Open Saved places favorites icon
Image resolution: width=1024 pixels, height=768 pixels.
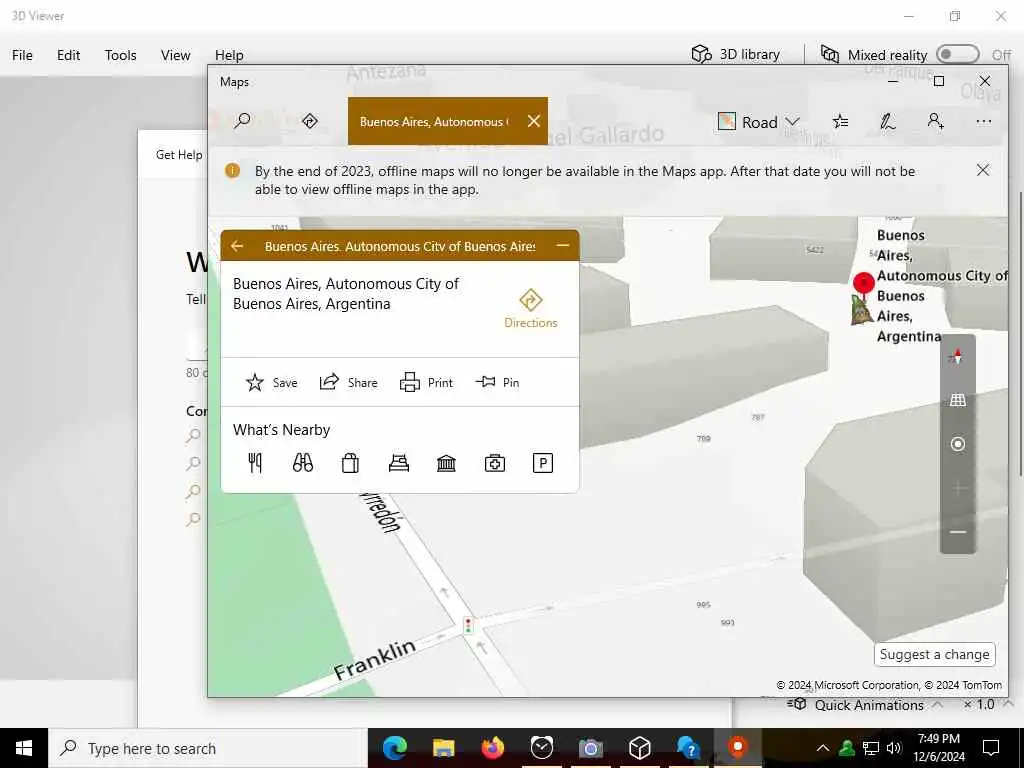click(x=840, y=121)
